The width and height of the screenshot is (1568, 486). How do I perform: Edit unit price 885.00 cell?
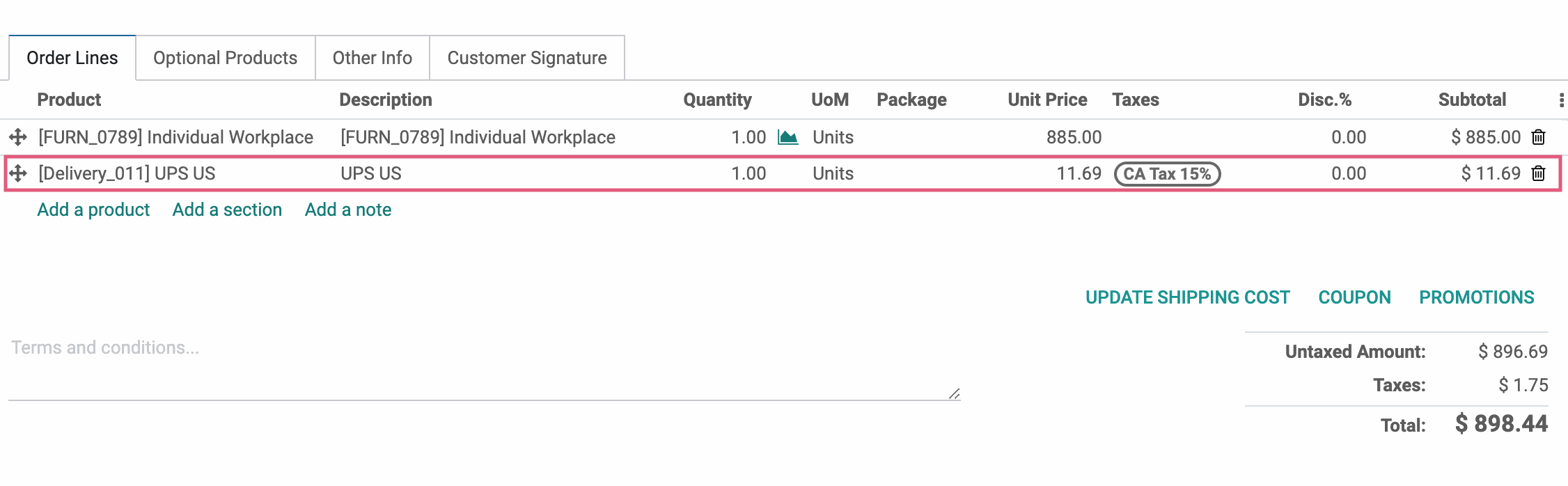coord(1074,137)
